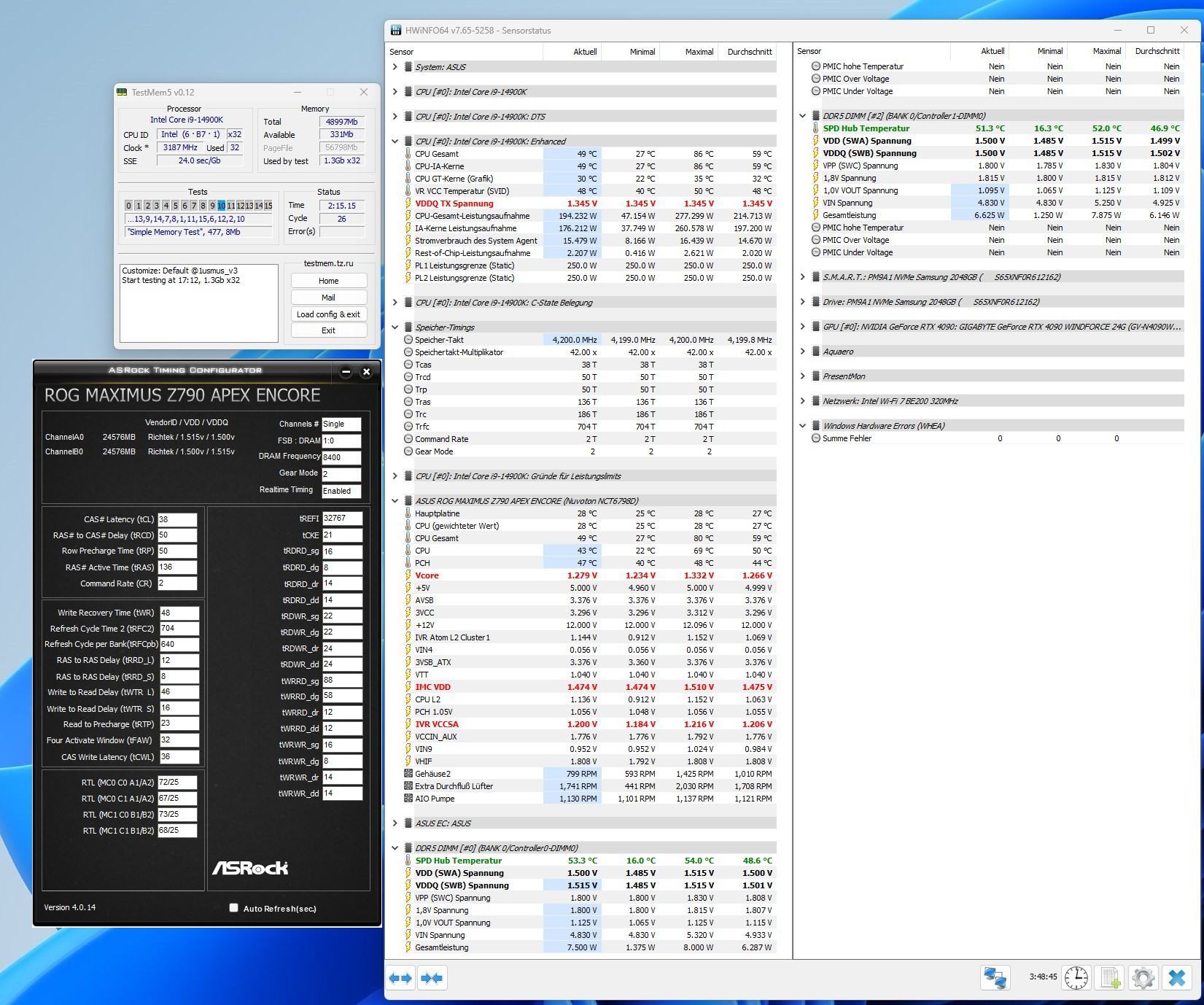Click the Durchschnitt column header in left pane
Screen dimensions: 1204x1005
[x=749, y=52]
